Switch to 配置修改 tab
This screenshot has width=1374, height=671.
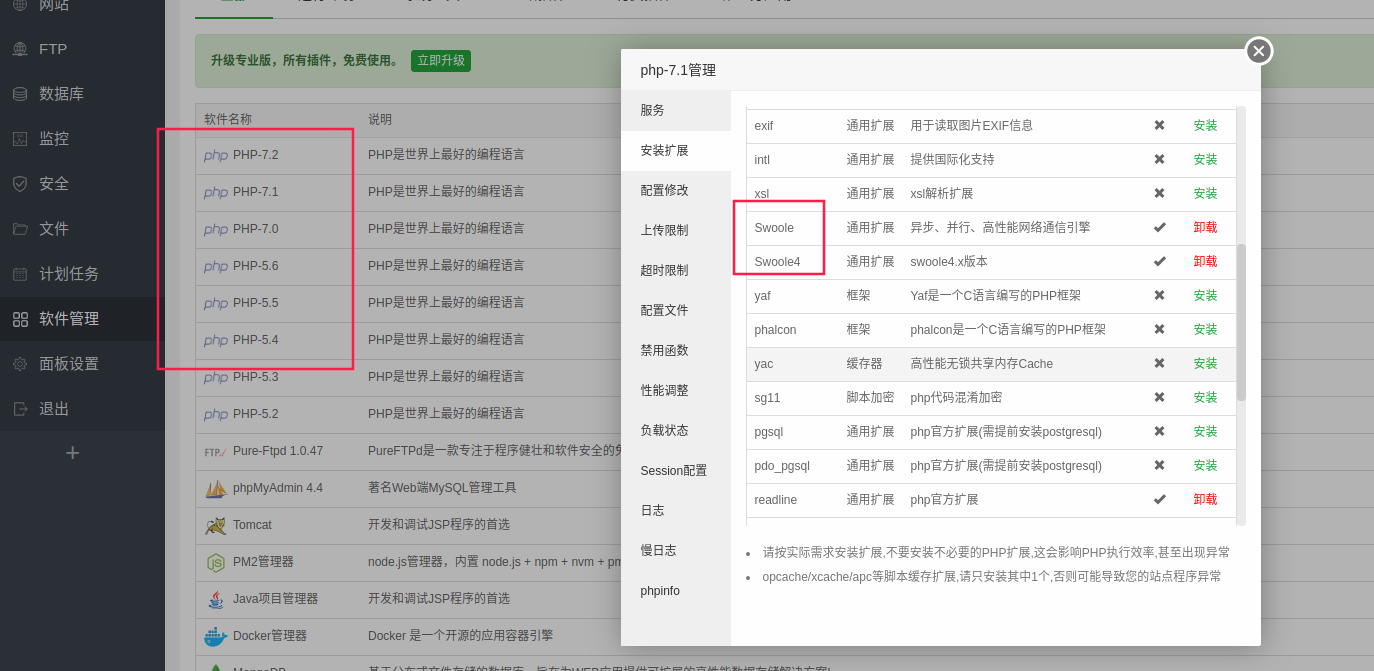(676, 190)
